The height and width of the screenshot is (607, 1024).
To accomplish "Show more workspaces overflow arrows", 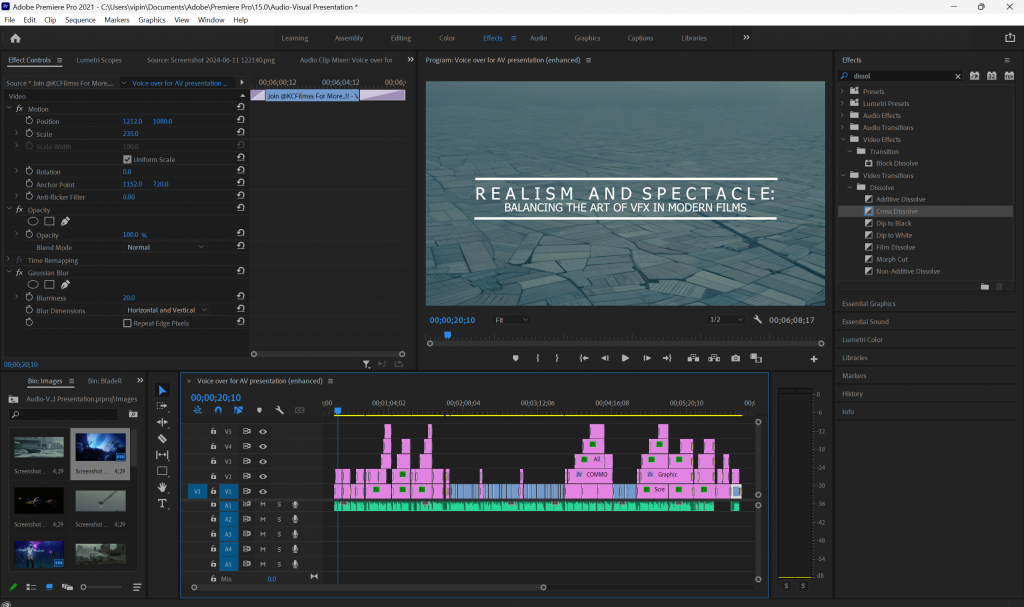I will tap(746, 38).
